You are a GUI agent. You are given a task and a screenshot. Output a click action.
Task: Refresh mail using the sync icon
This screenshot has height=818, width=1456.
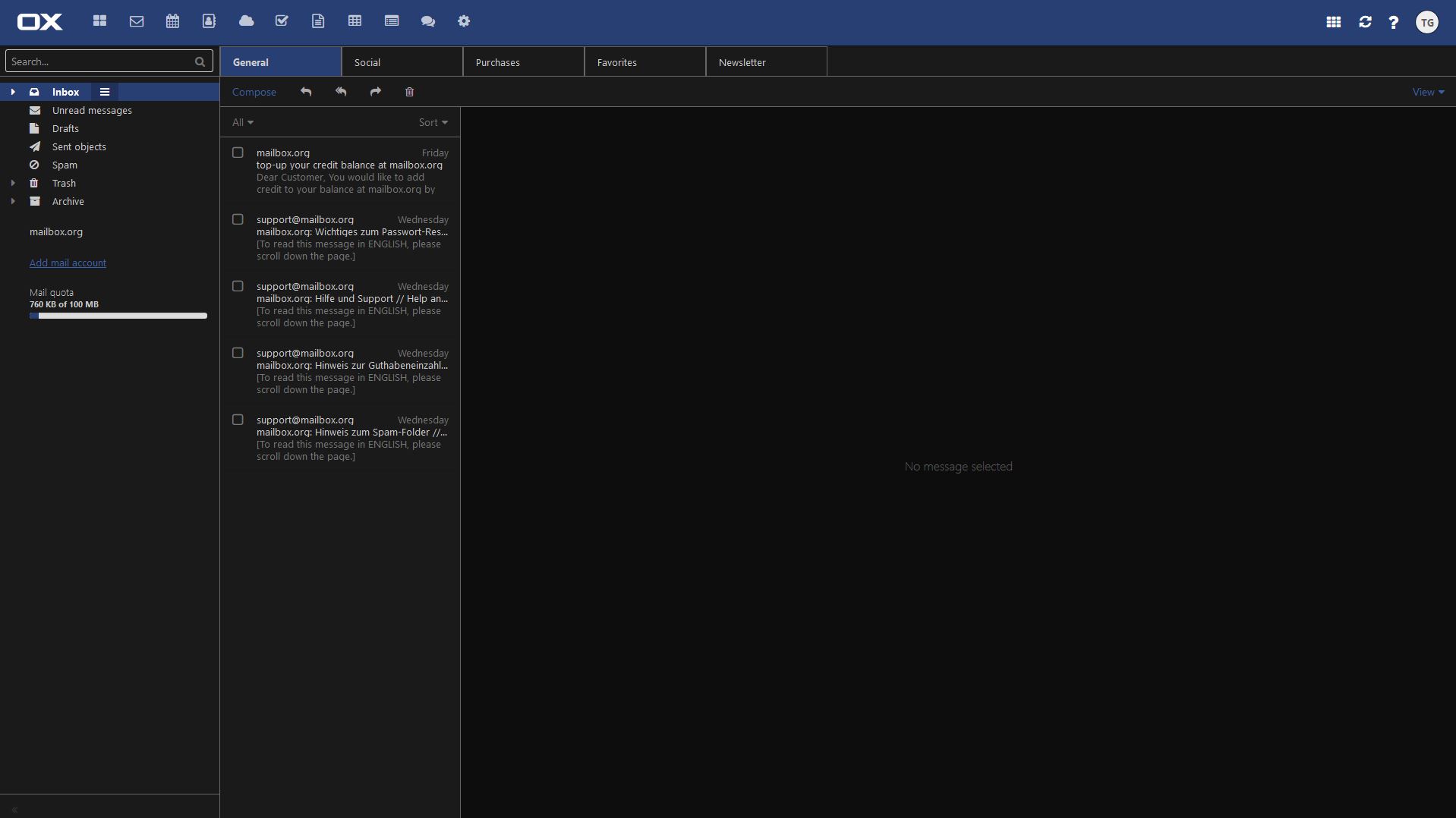[1364, 23]
